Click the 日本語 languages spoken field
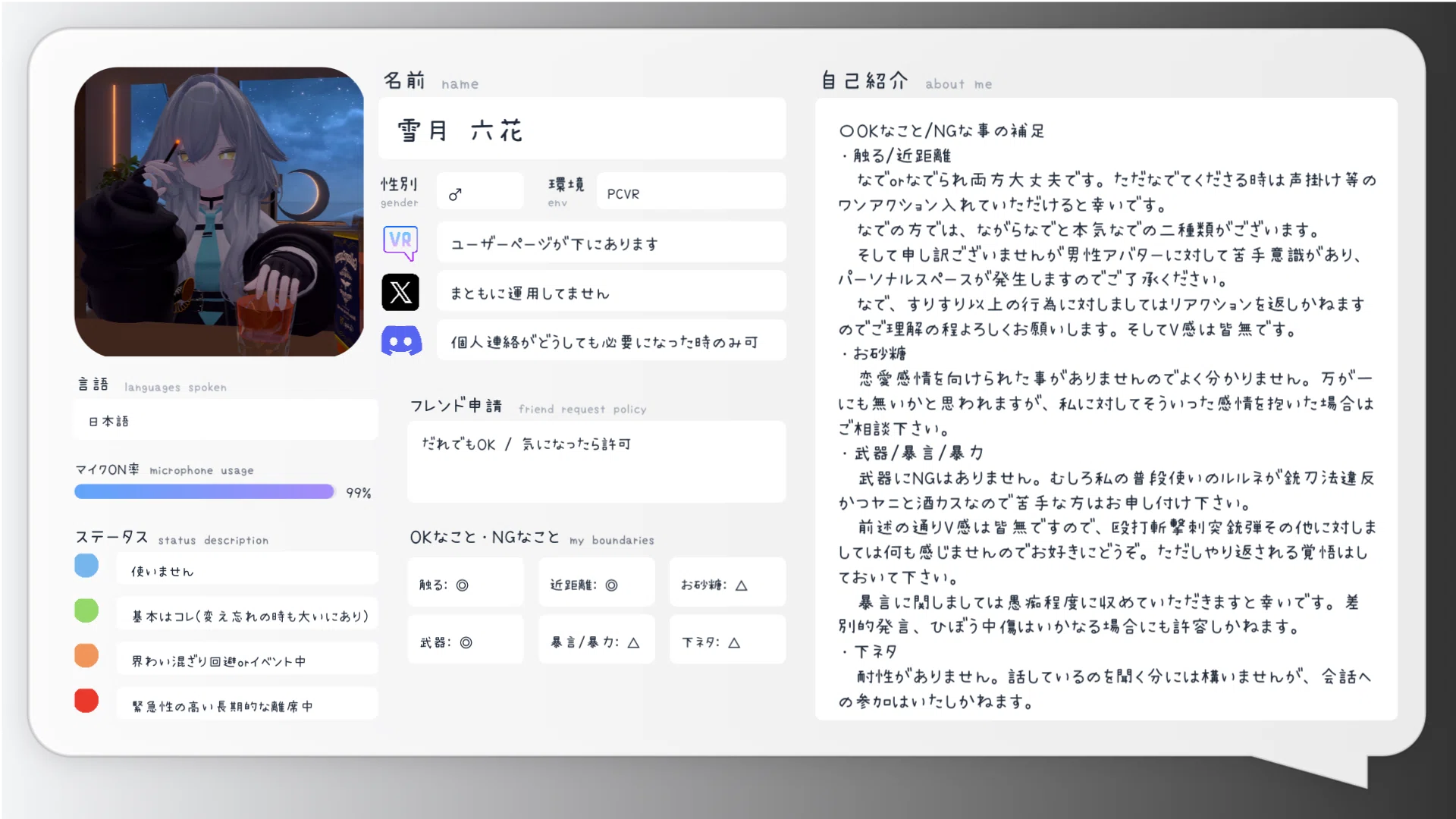The height and width of the screenshot is (819, 1456). 225,419
